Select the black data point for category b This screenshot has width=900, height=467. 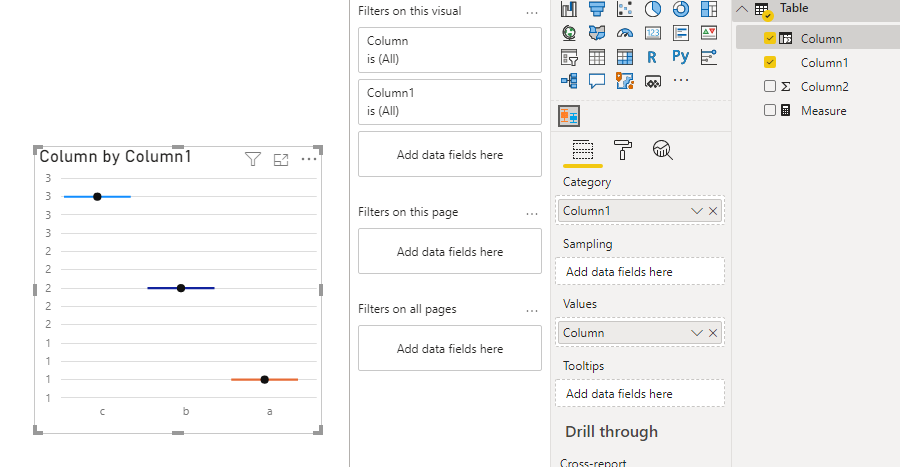181,288
